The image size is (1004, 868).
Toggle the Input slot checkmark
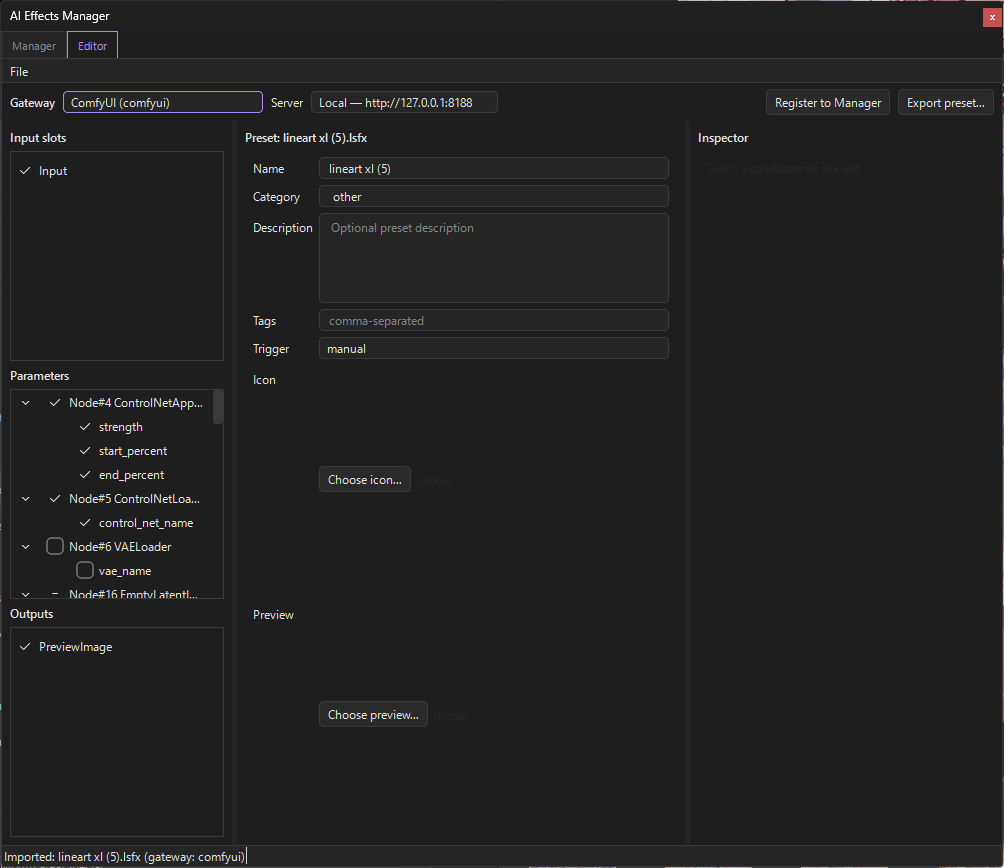point(26,171)
